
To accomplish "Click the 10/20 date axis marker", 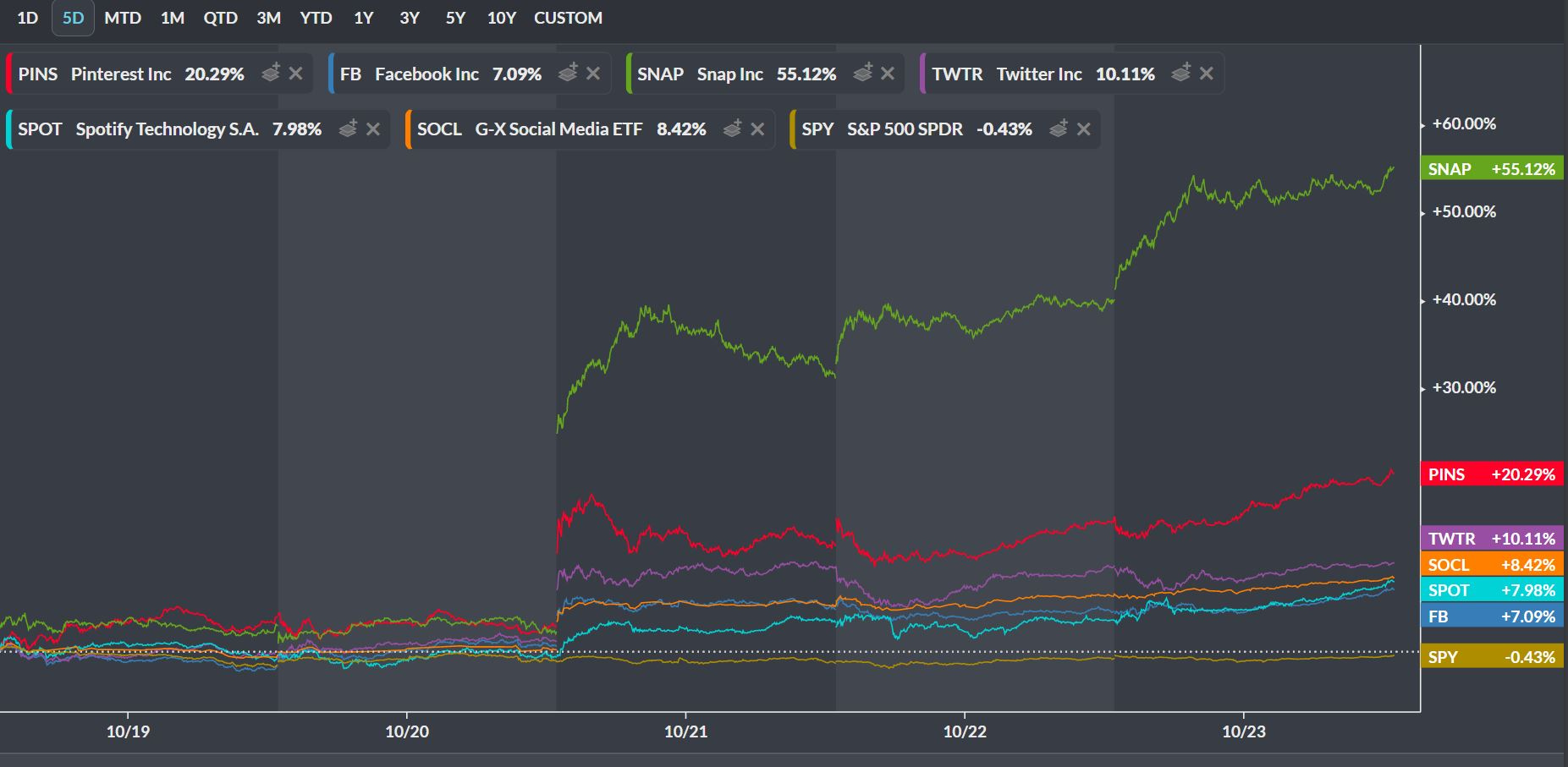I will [407, 731].
